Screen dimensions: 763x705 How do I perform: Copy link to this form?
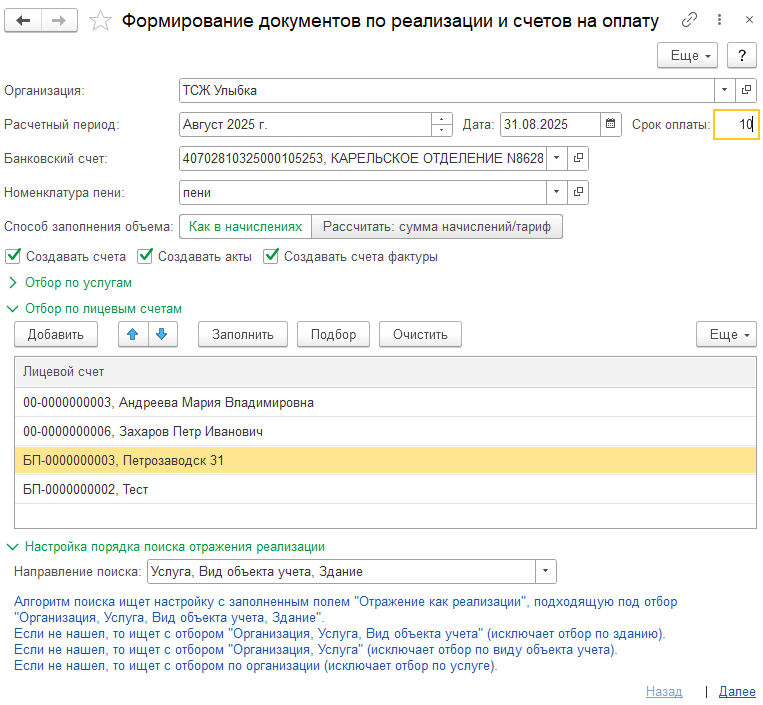point(689,21)
